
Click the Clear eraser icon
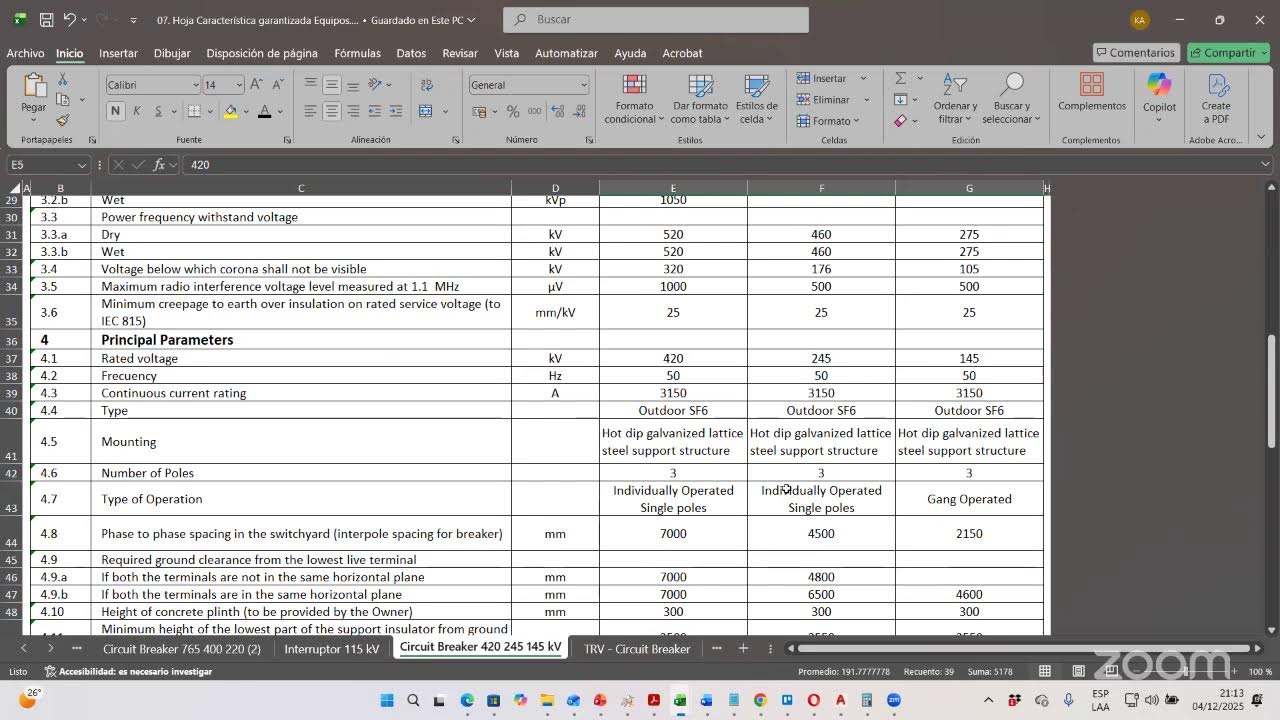pos(901,120)
